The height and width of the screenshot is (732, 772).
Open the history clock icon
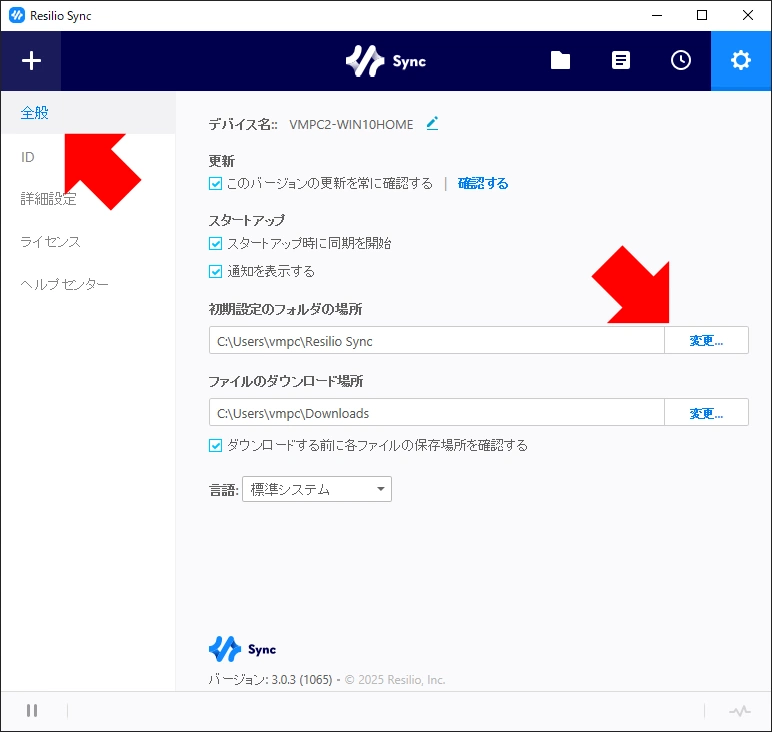[681, 61]
